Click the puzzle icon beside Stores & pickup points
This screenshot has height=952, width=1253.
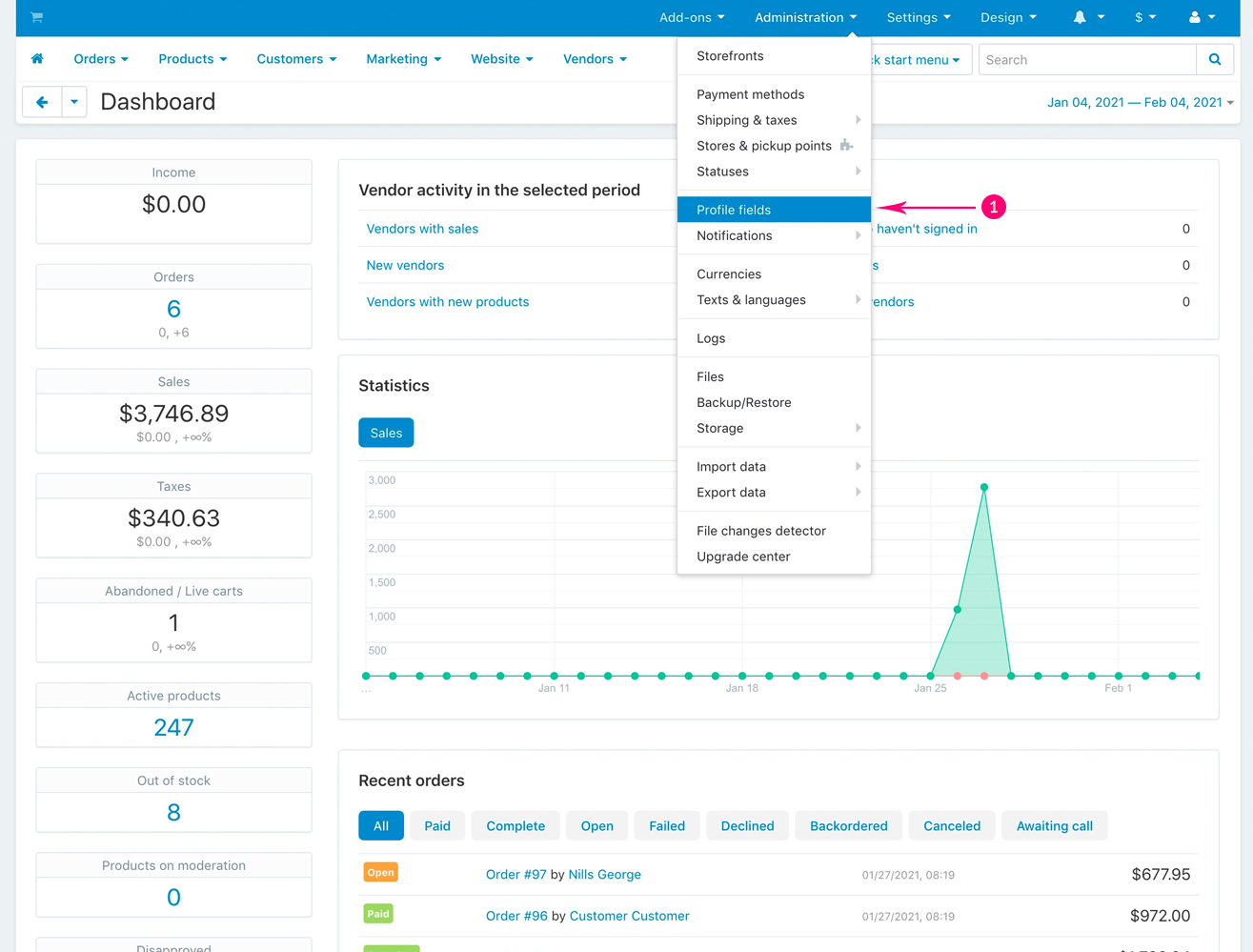[x=846, y=146]
